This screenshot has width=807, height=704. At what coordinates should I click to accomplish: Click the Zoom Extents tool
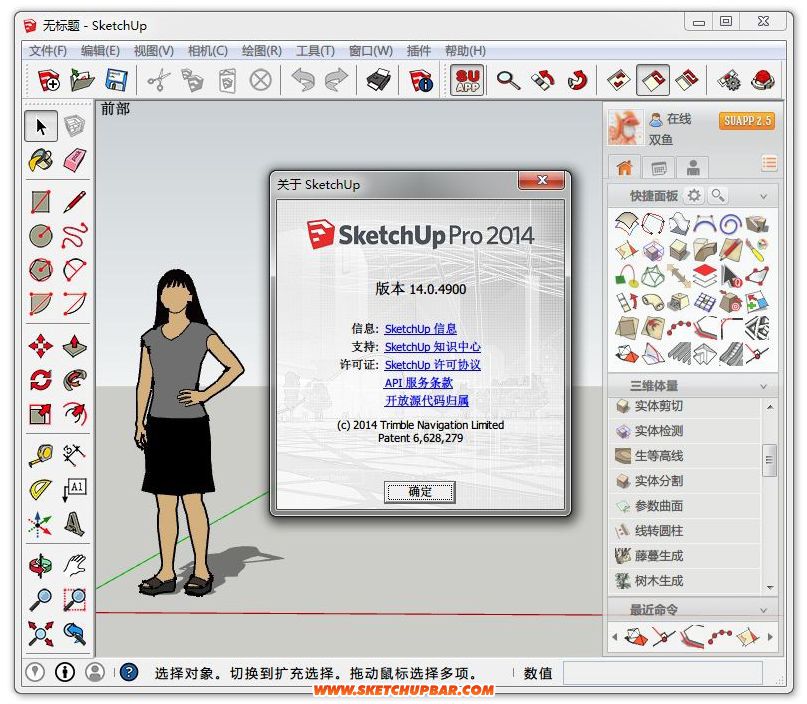(41, 633)
